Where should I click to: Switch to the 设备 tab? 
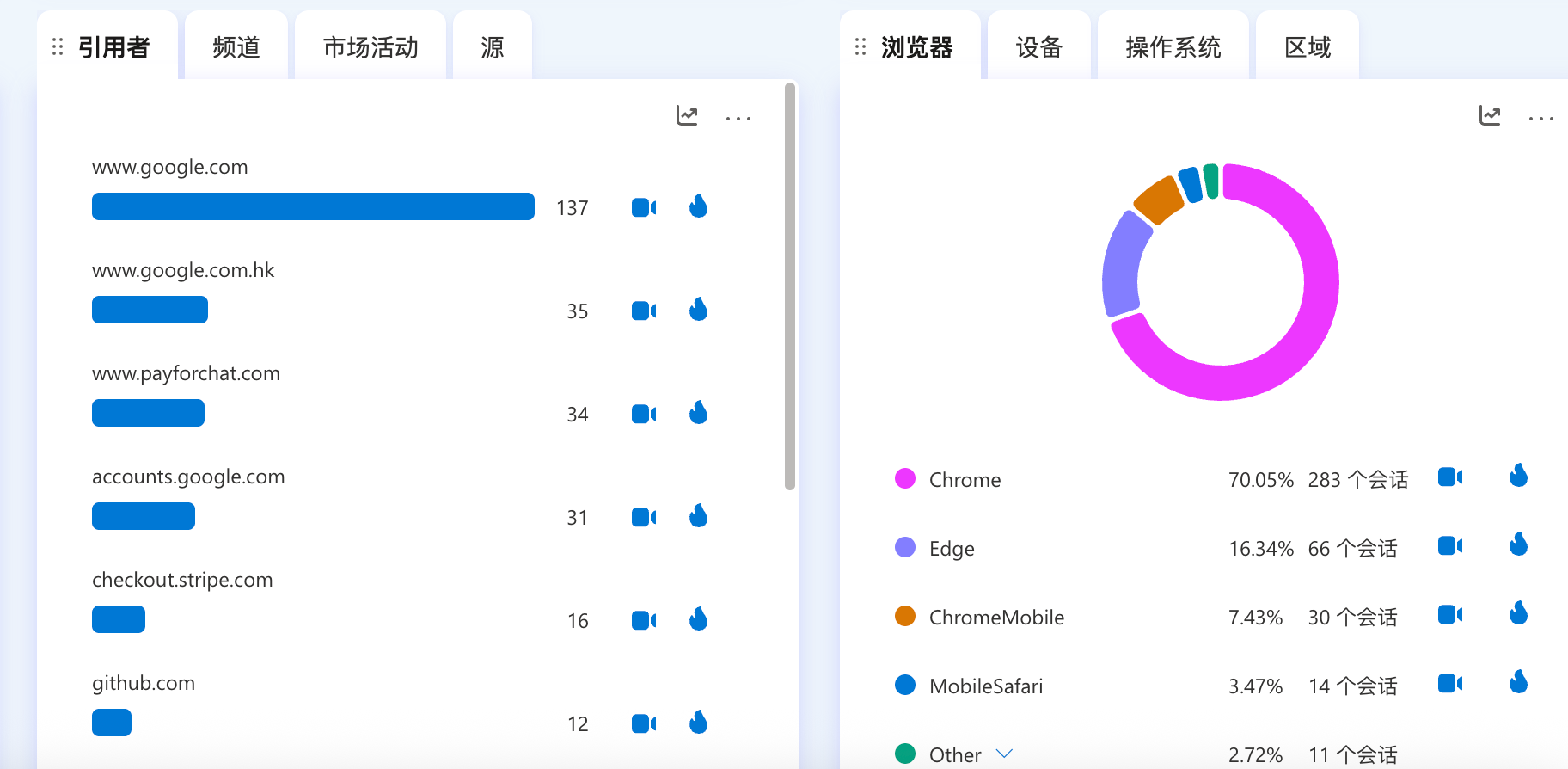(1039, 46)
